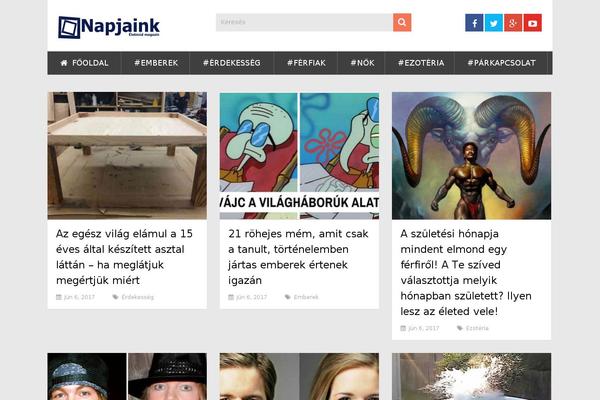This screenshot has width=600, height=400.
Task: Click the tag icon next to Érdekesség
Action: click(115, 297)
